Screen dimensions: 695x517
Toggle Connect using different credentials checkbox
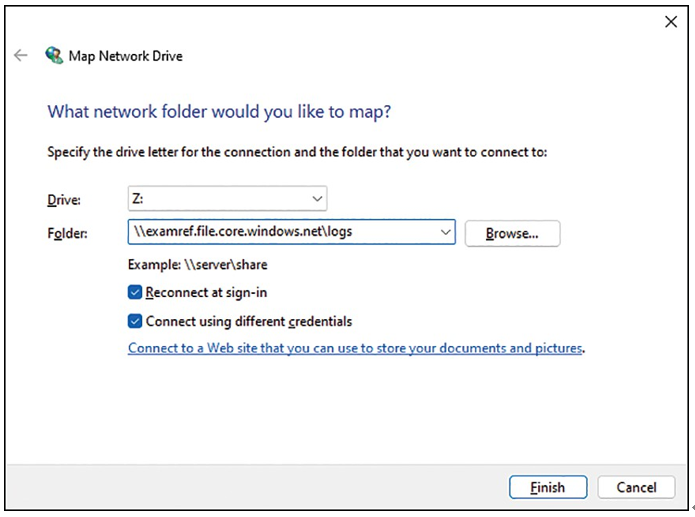[x=135, y=321]
